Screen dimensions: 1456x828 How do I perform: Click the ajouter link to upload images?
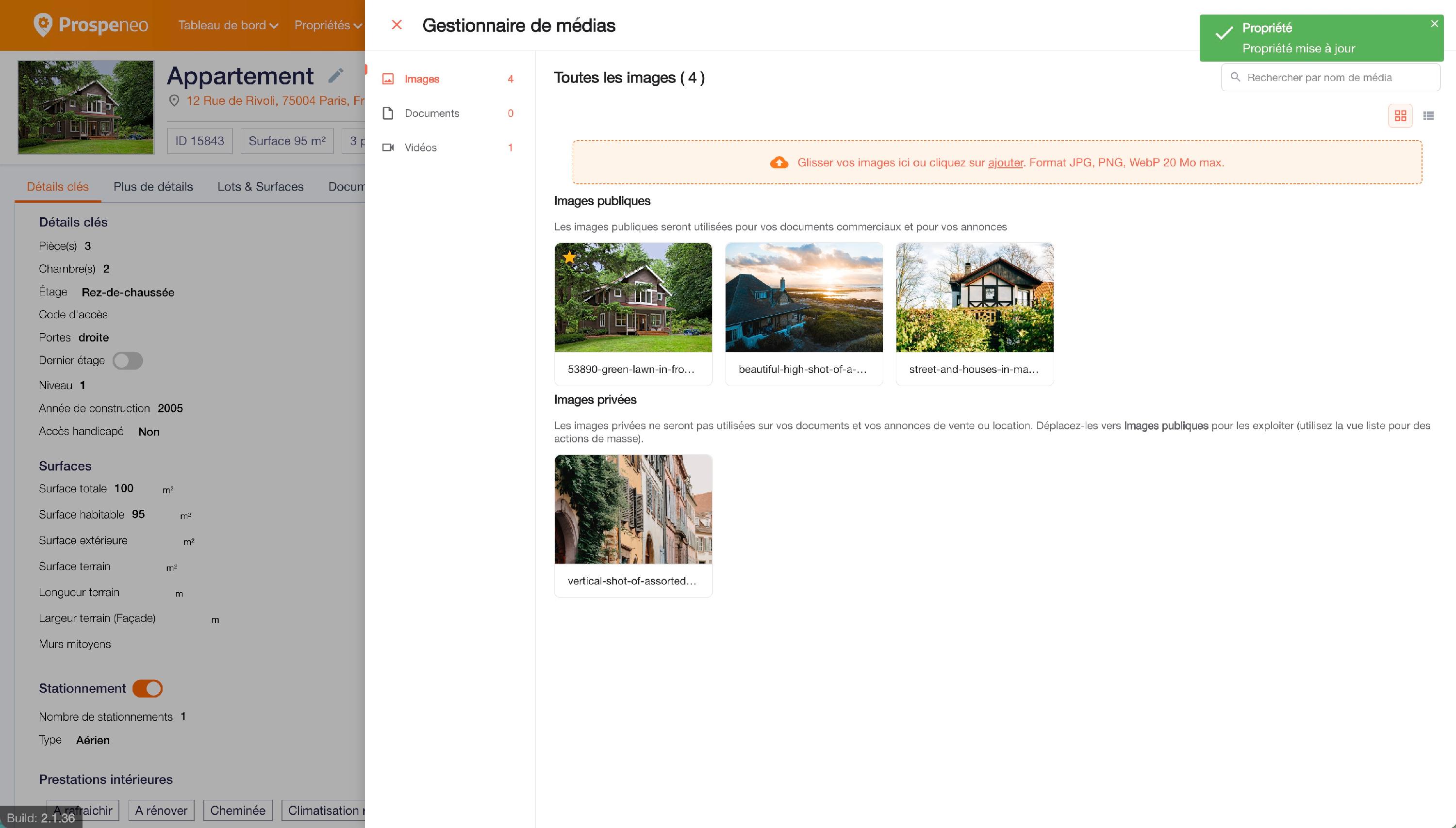(x=1006, y=162)
